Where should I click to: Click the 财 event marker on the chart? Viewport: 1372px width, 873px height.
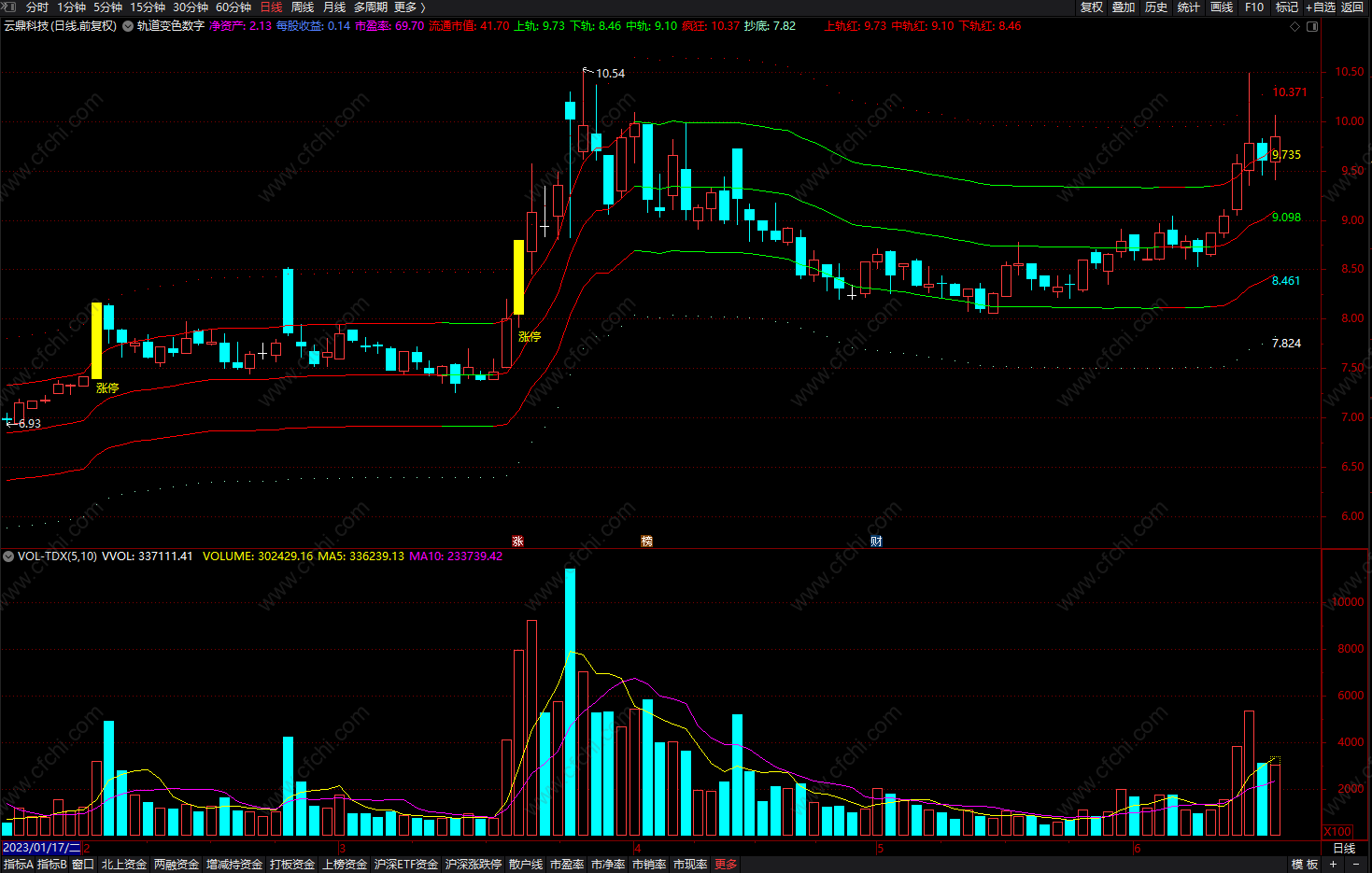click(x=876, y=541)
